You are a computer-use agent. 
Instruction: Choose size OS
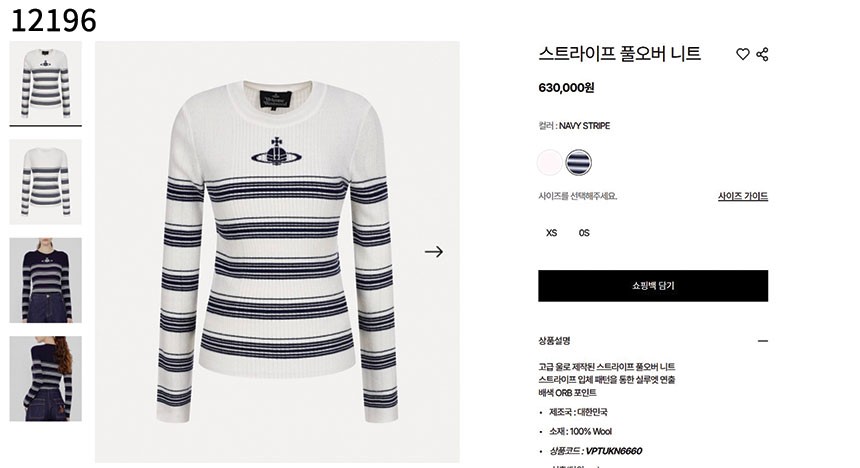pos(584,233)
